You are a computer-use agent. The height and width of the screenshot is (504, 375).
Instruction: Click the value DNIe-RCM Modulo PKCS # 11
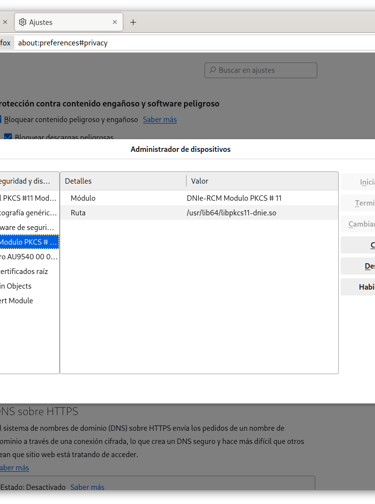(234, 198)
